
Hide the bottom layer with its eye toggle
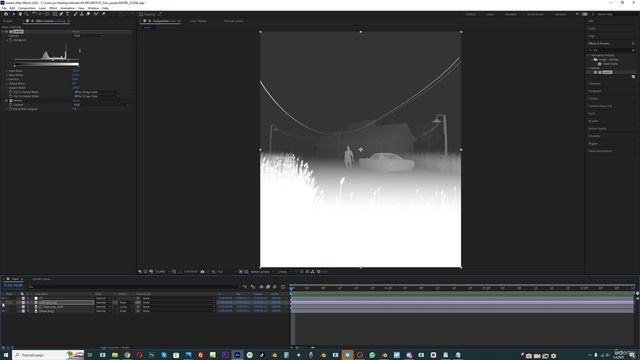pos(3,311)
